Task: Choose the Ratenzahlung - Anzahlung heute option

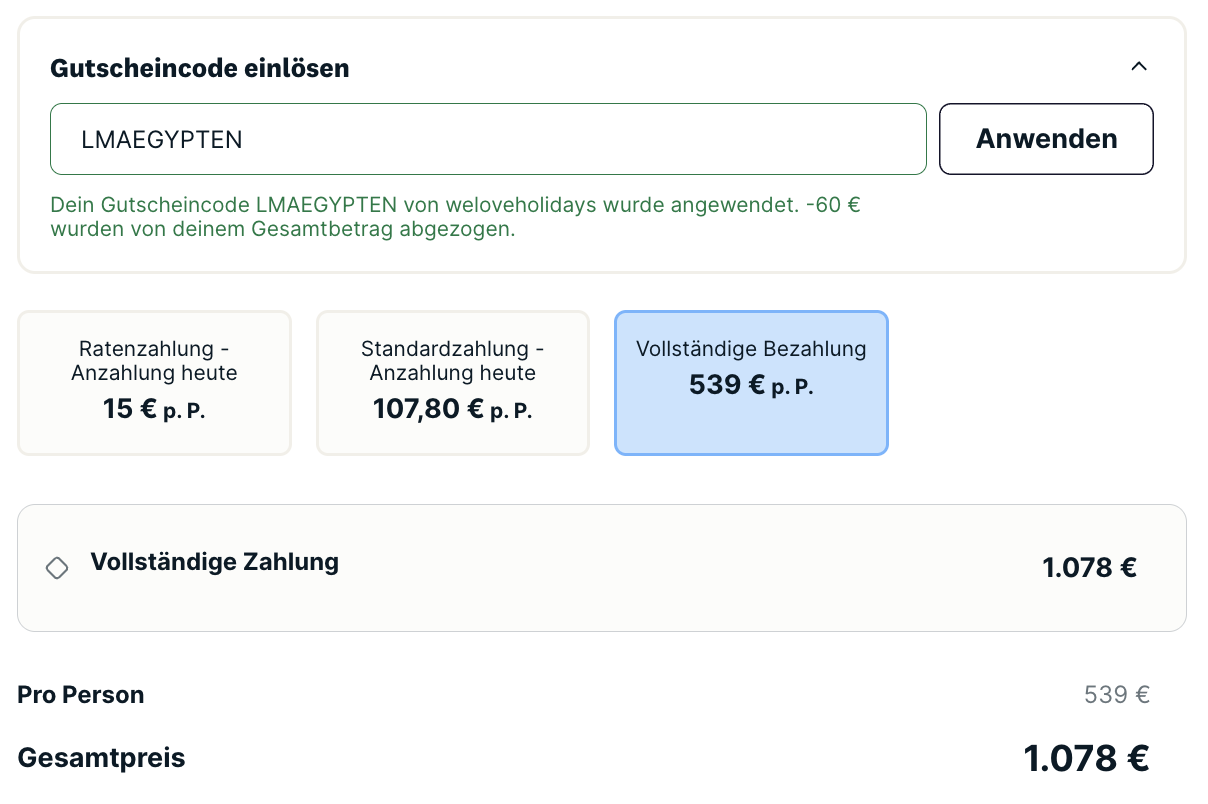Action: [x=154, y=383]
